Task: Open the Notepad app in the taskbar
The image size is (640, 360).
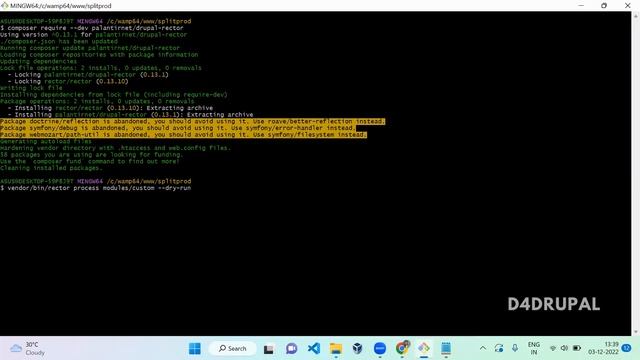Action: click(446, 348)
